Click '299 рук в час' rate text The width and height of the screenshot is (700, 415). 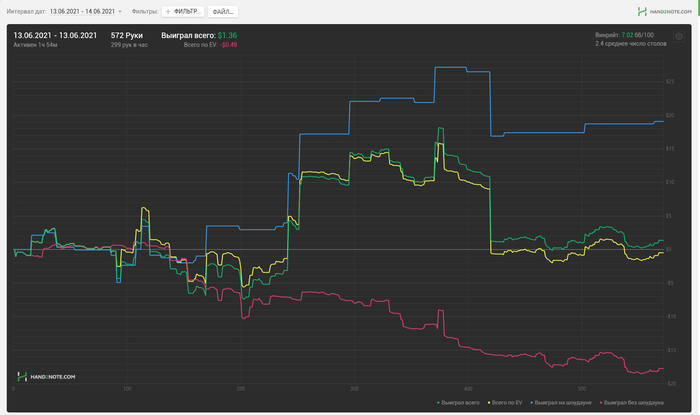pos(129,45)
